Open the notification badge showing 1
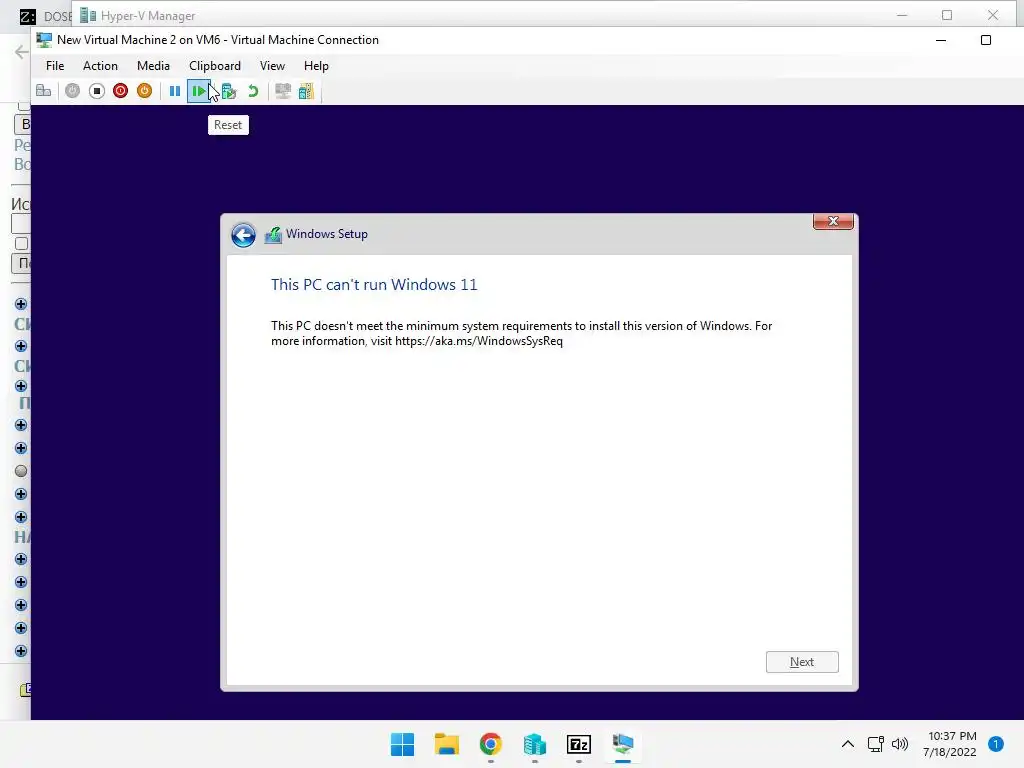Viewport: 1024px width, 768px height. (x=996, y=744)
